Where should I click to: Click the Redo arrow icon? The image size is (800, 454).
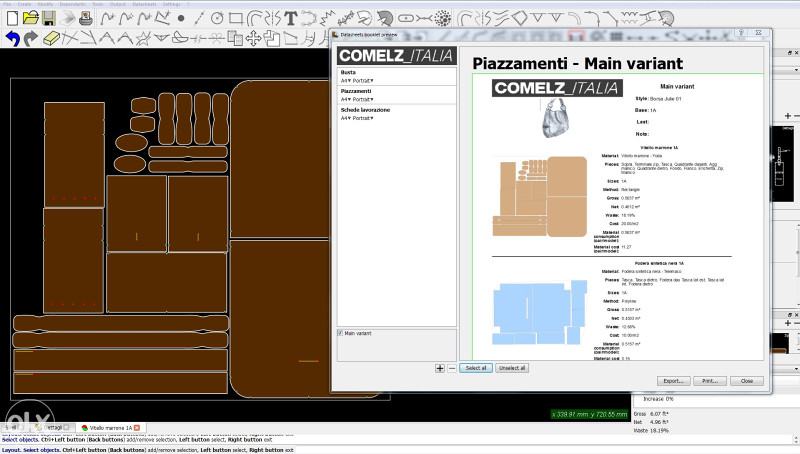31,38
